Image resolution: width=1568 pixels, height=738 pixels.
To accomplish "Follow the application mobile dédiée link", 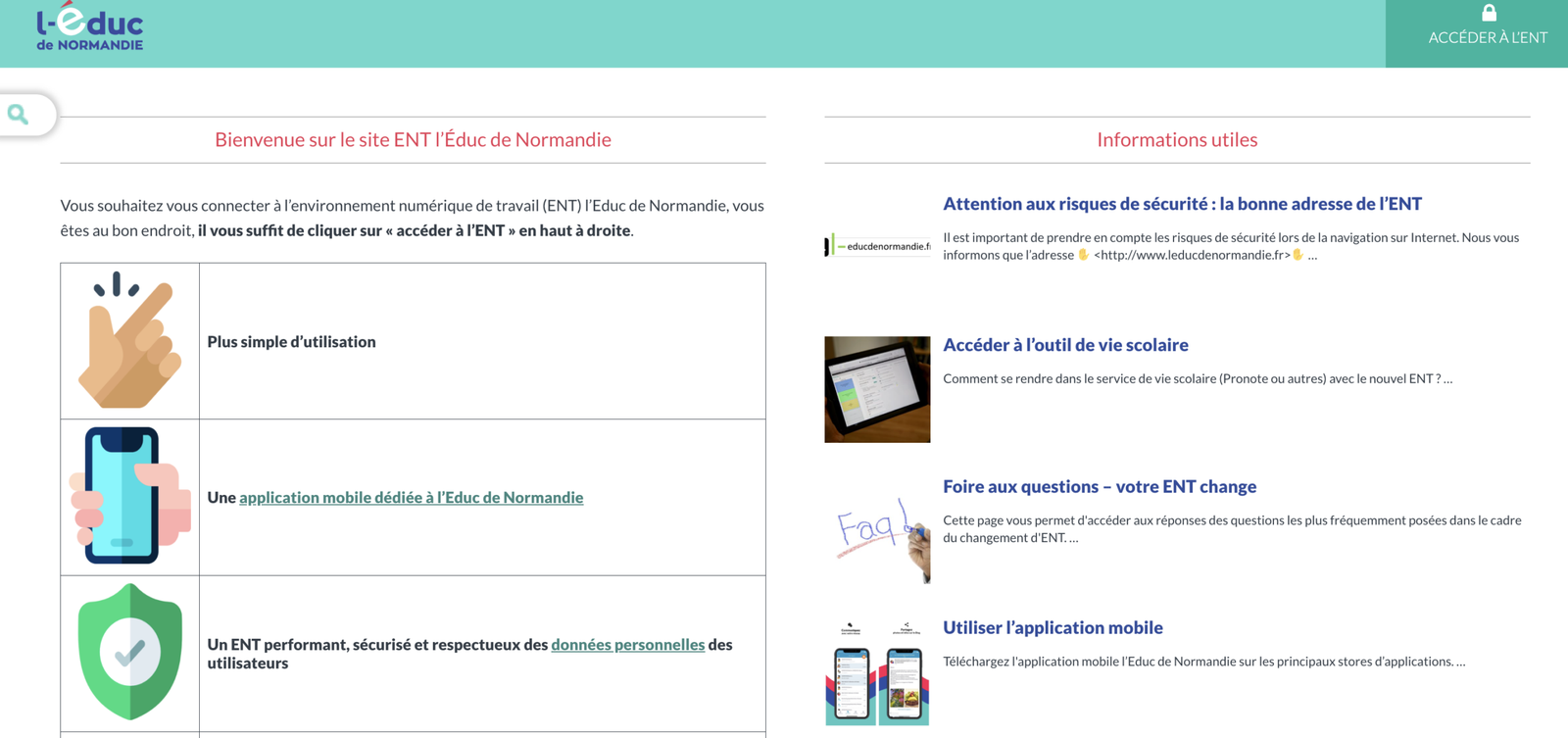I will [x=411, y=497].
